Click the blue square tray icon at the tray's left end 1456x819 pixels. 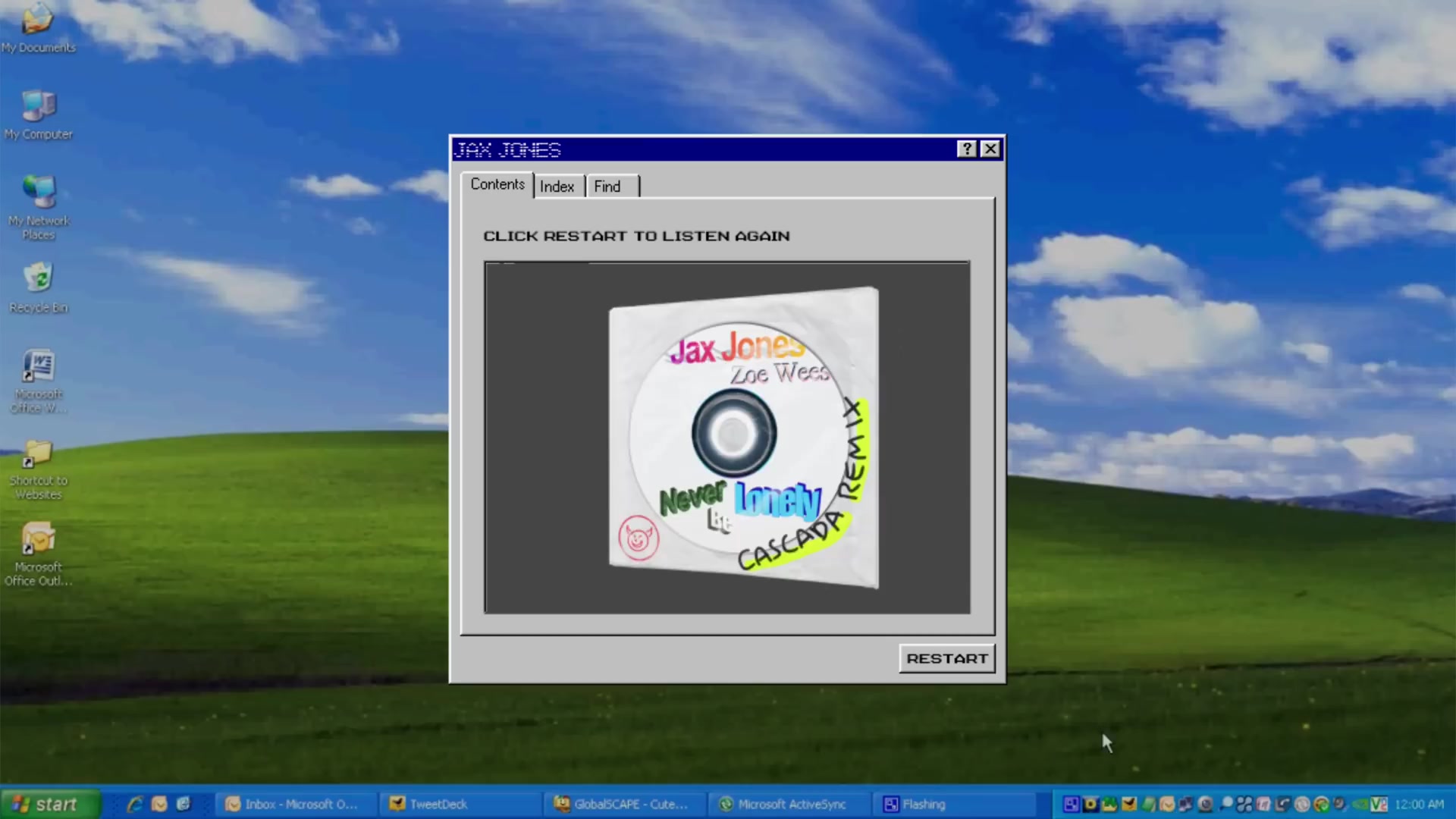coord(1072,804)
